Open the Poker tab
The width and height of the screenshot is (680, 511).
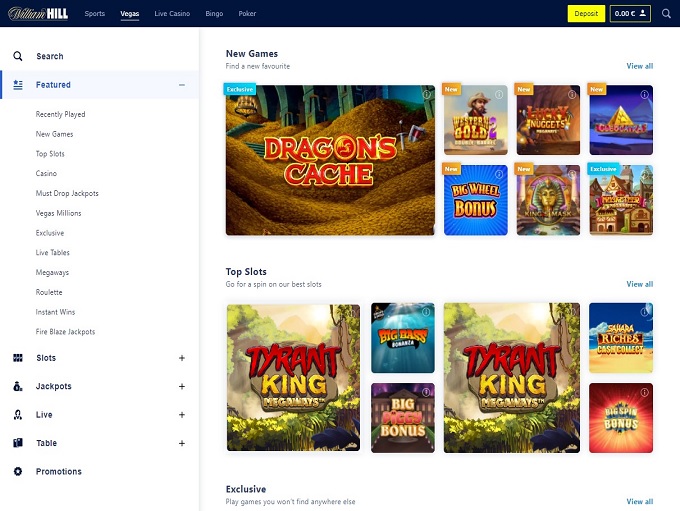pyautogui.click(x=247, y=14)
